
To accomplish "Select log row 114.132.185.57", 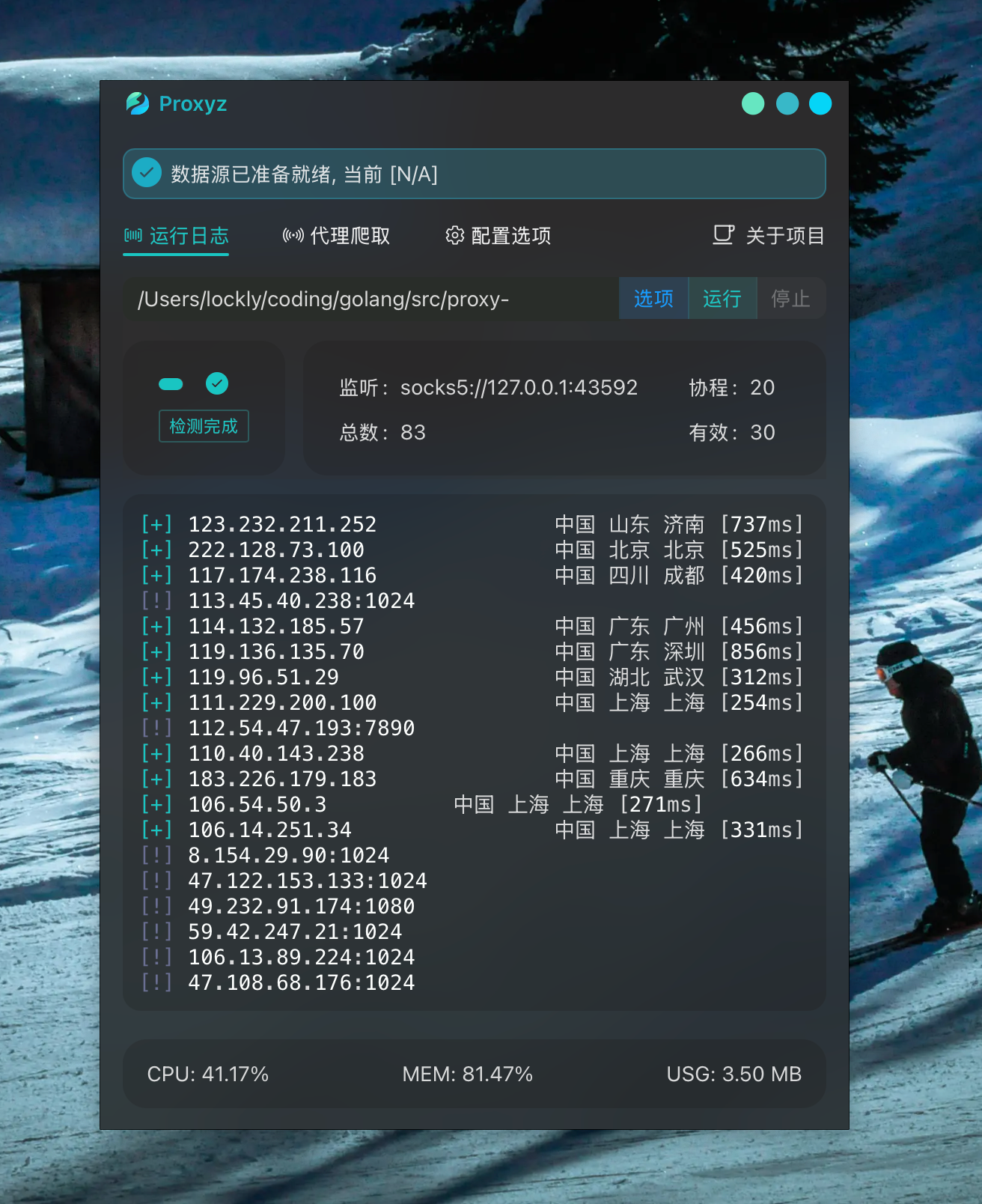I will point(472,626).
